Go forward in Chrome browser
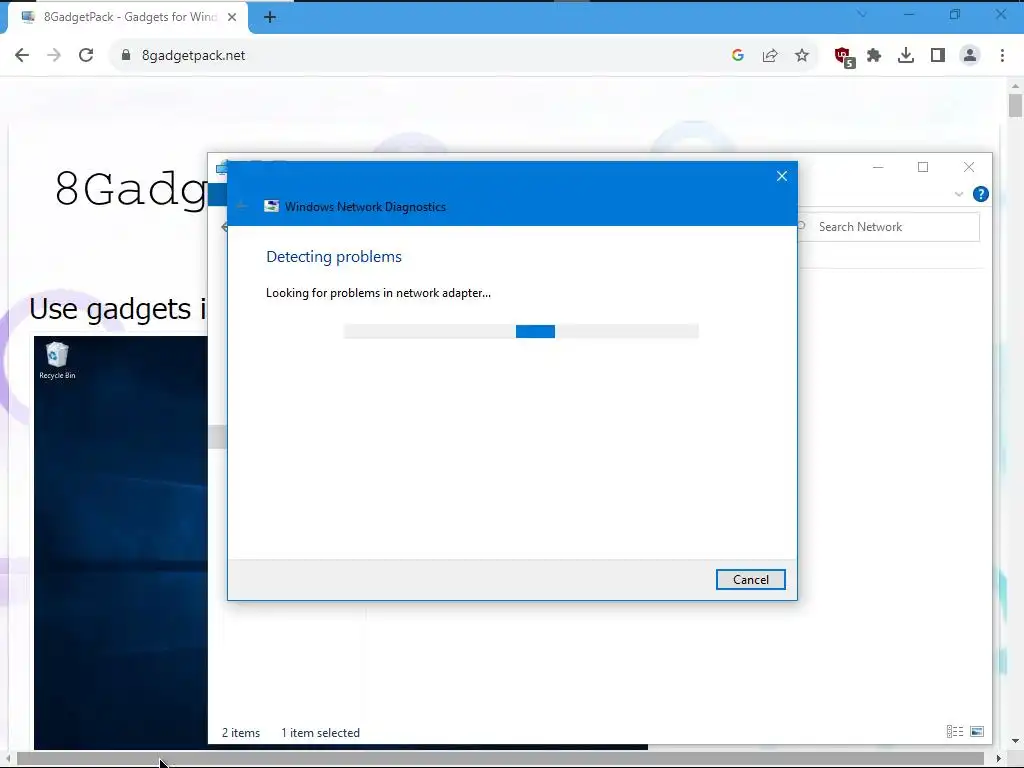 coord(54,56)
